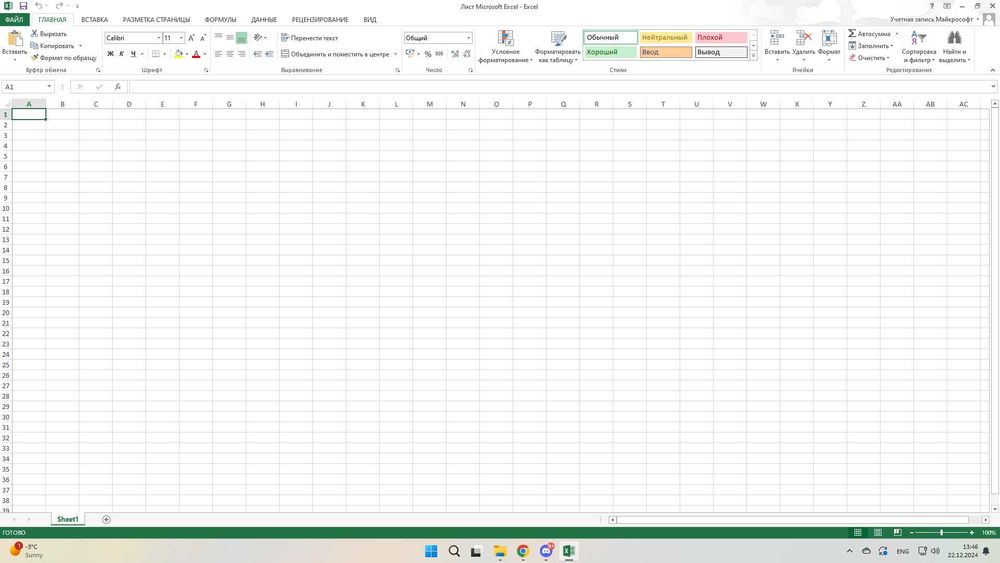Pick yellow fill color bucket

pos(179,54)
